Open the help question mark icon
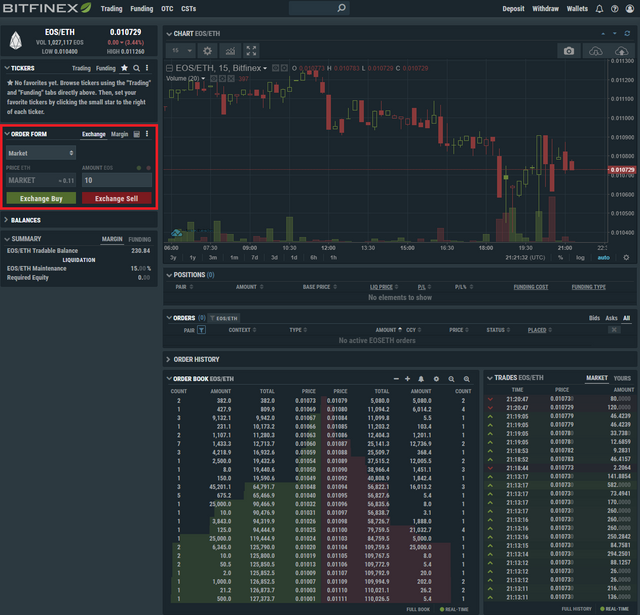 click(x=614, y=9)
